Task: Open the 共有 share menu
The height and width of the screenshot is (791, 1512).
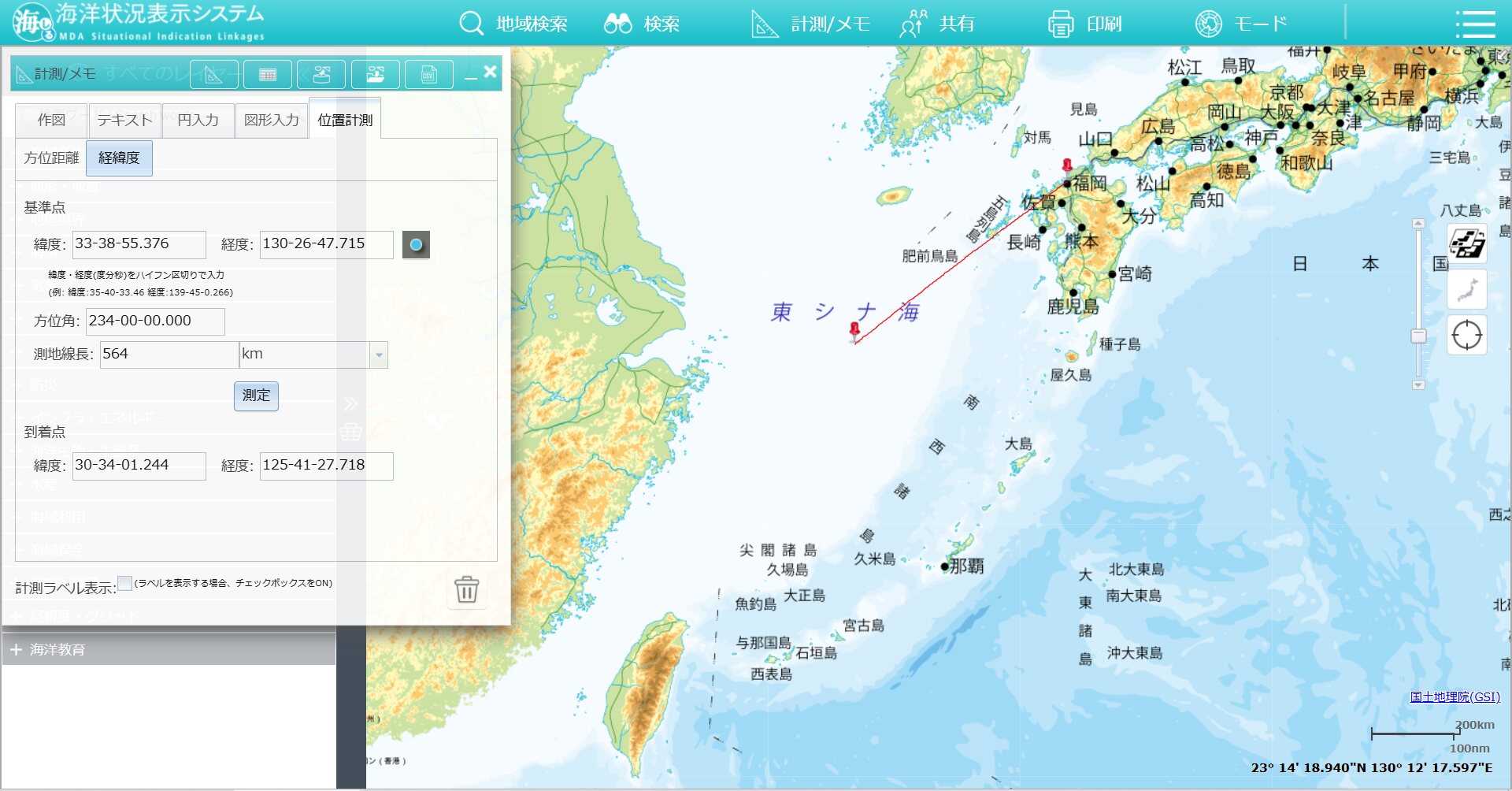Action: point(937,24)
